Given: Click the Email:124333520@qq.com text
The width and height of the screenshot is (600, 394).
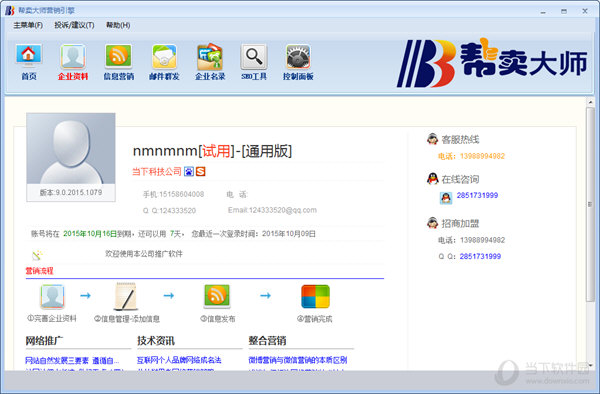Looking at the screenshot, I should point(272,210).
